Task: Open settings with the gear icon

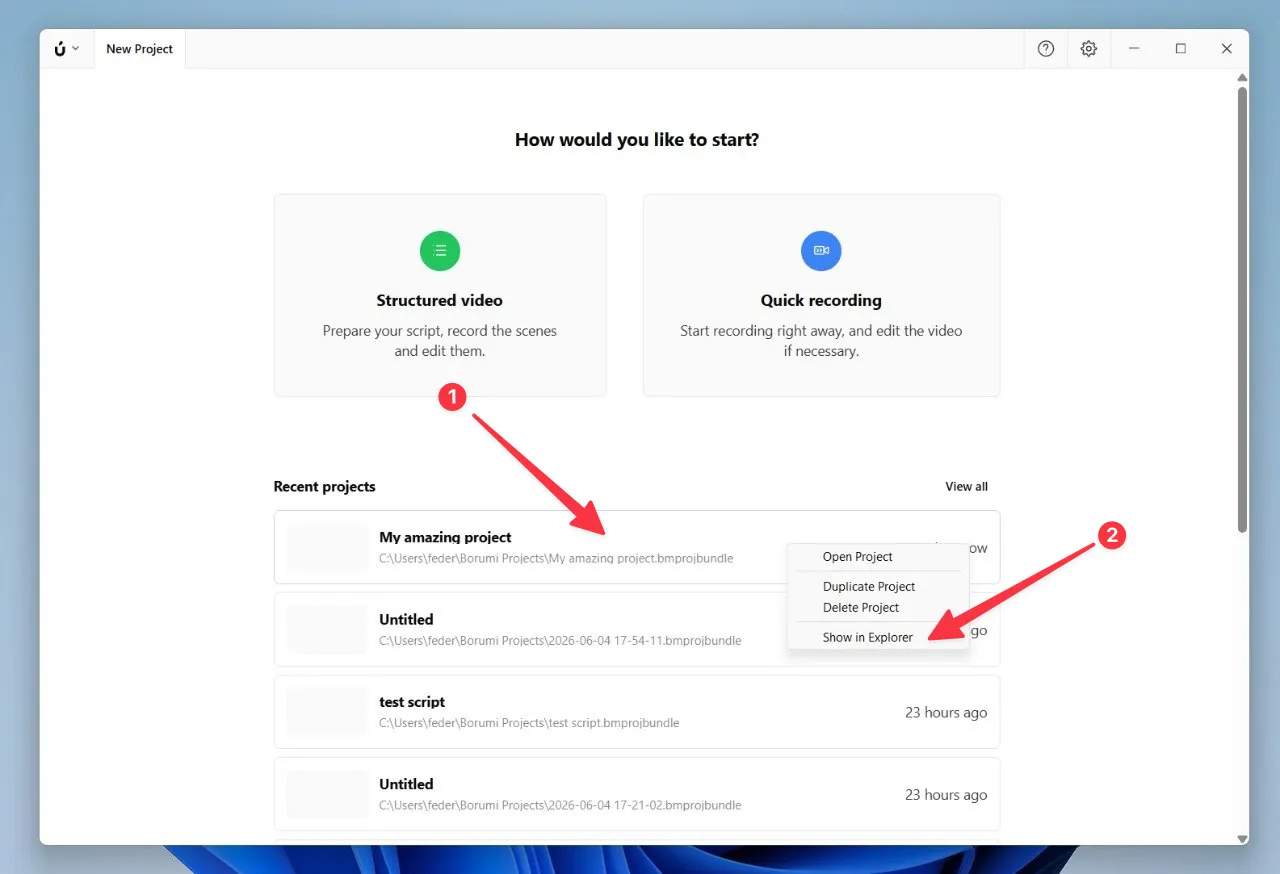Action: pyautogui.click(x=1089, y=49)
